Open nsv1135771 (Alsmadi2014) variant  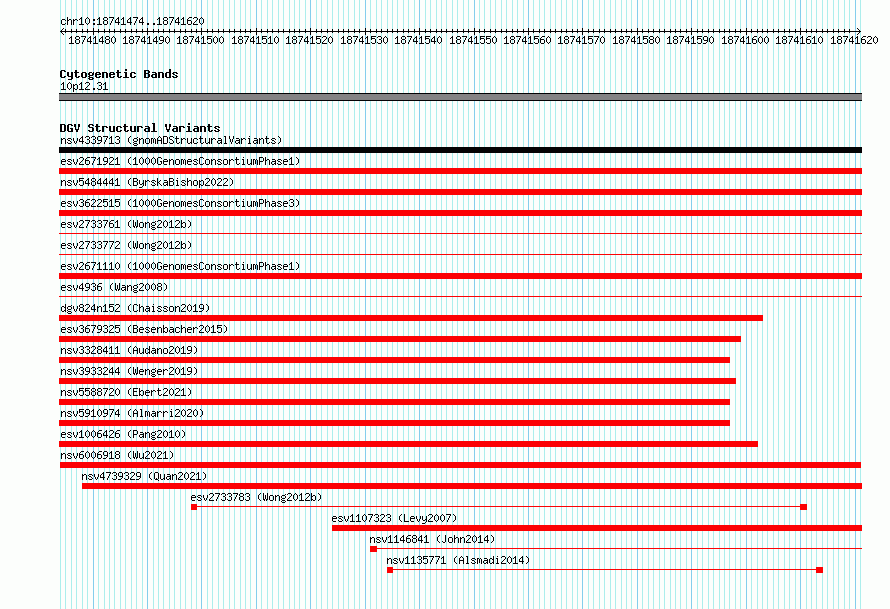[x=458, y=560]
